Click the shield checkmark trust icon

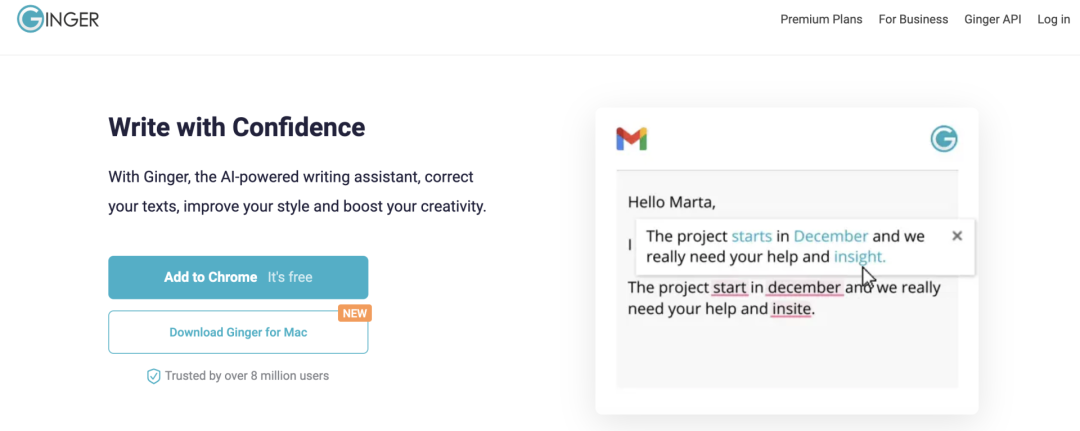point(154,376)
